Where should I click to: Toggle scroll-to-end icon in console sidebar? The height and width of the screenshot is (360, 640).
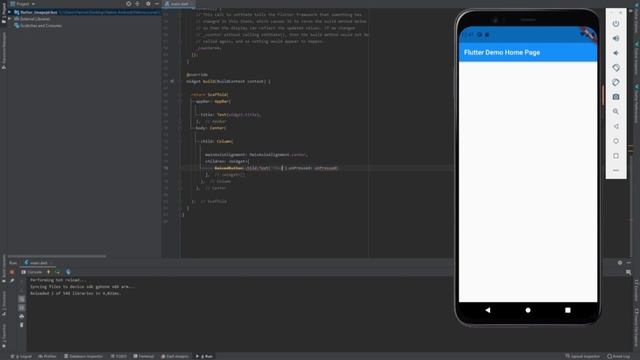coord(22,308)
